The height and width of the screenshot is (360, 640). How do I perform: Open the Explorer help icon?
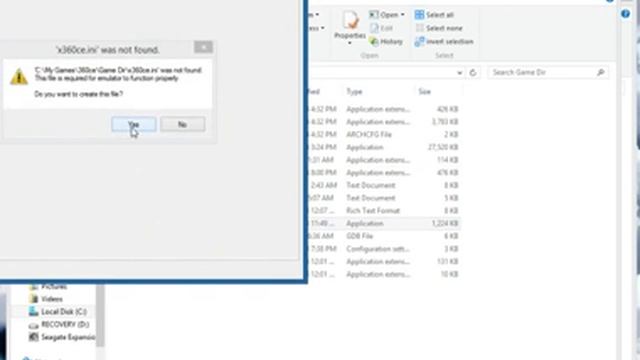pyautogui.click(x=625, y=14)
